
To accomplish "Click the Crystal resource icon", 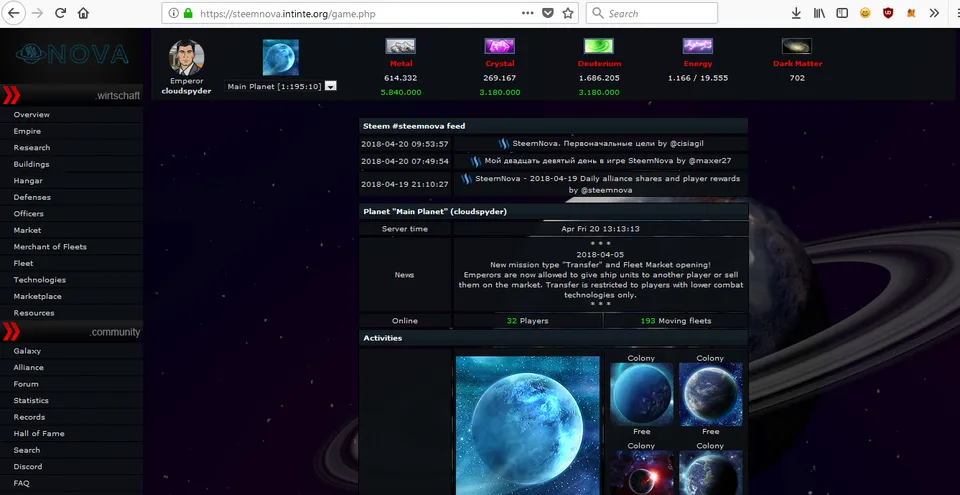I will [500, 46].
